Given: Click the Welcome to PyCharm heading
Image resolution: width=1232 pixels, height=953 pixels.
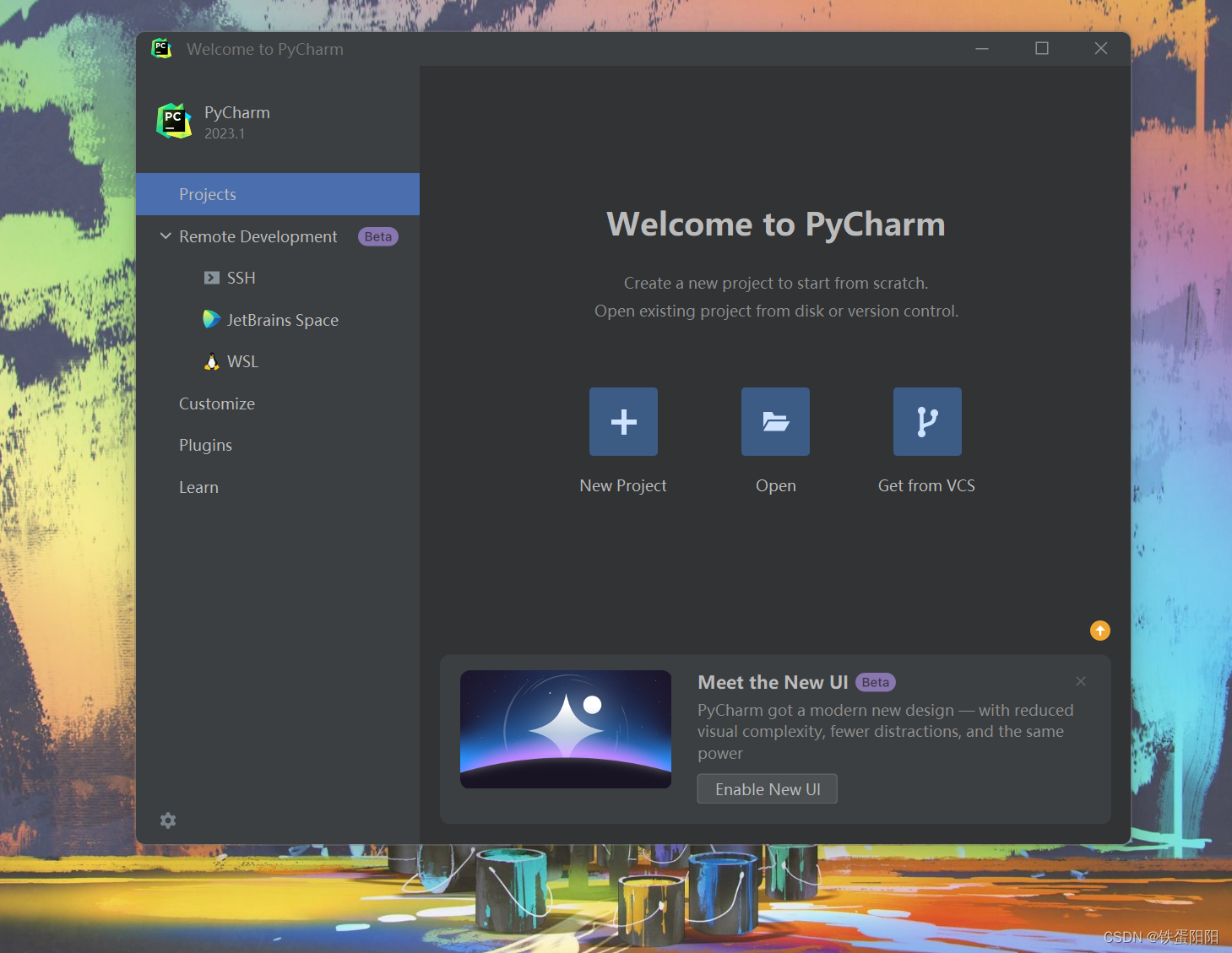Looking at the screenshot, I should [776, 225].
